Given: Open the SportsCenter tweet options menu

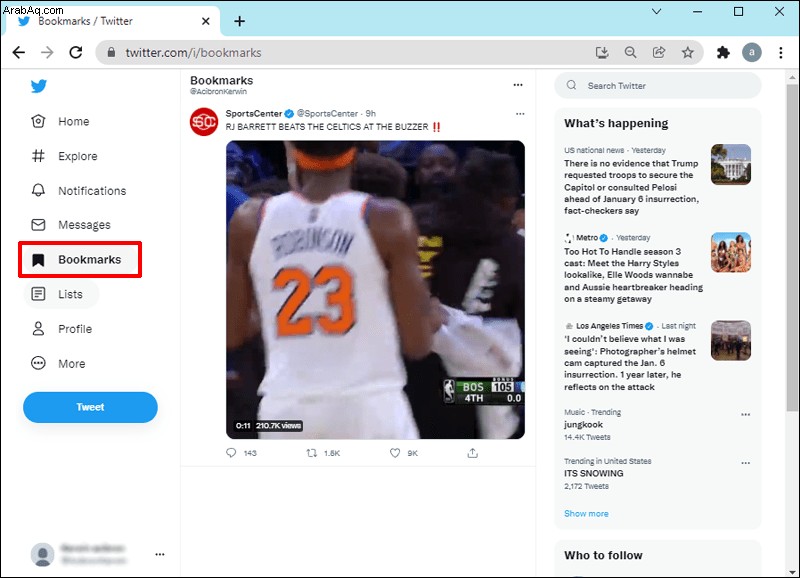Looking at the screenshot, I should point(520,114).
